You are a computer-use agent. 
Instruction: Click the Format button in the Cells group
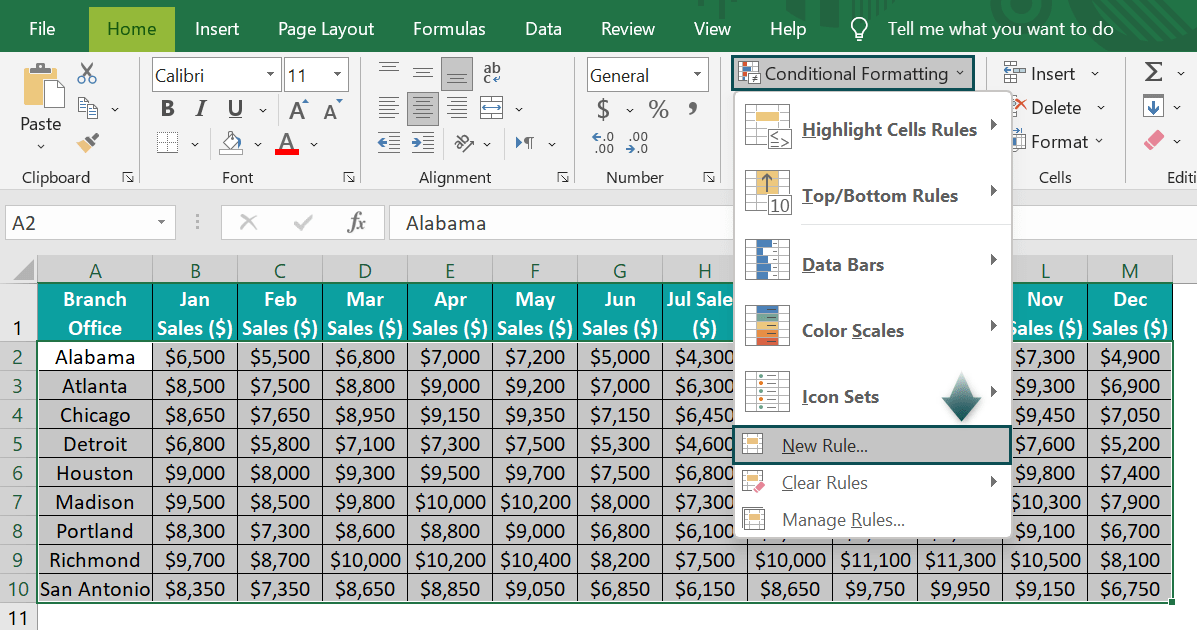click(1058, 142)
